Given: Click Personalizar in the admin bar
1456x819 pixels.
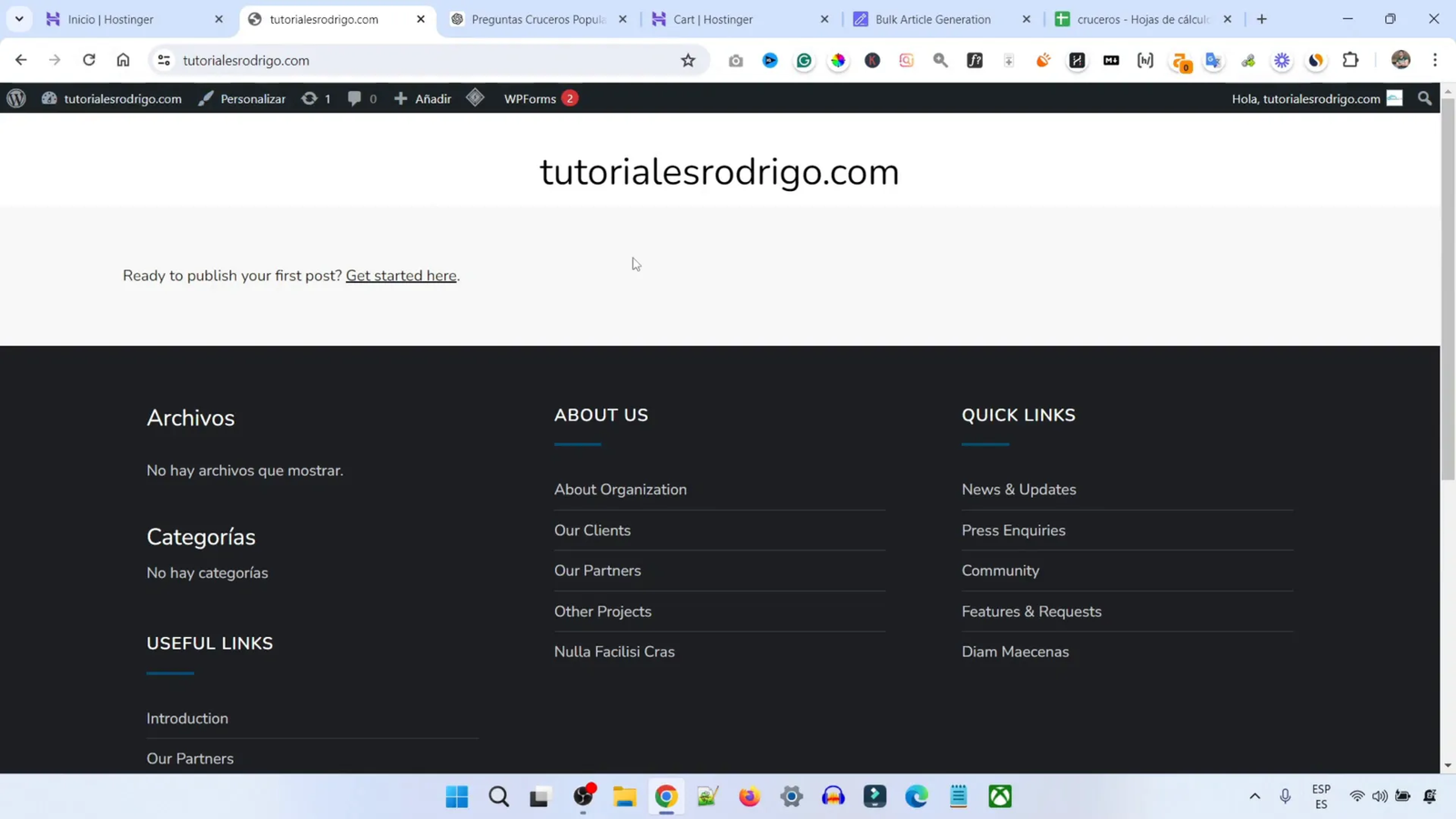Looking at the screenshot, I should [x=242, y=98].
